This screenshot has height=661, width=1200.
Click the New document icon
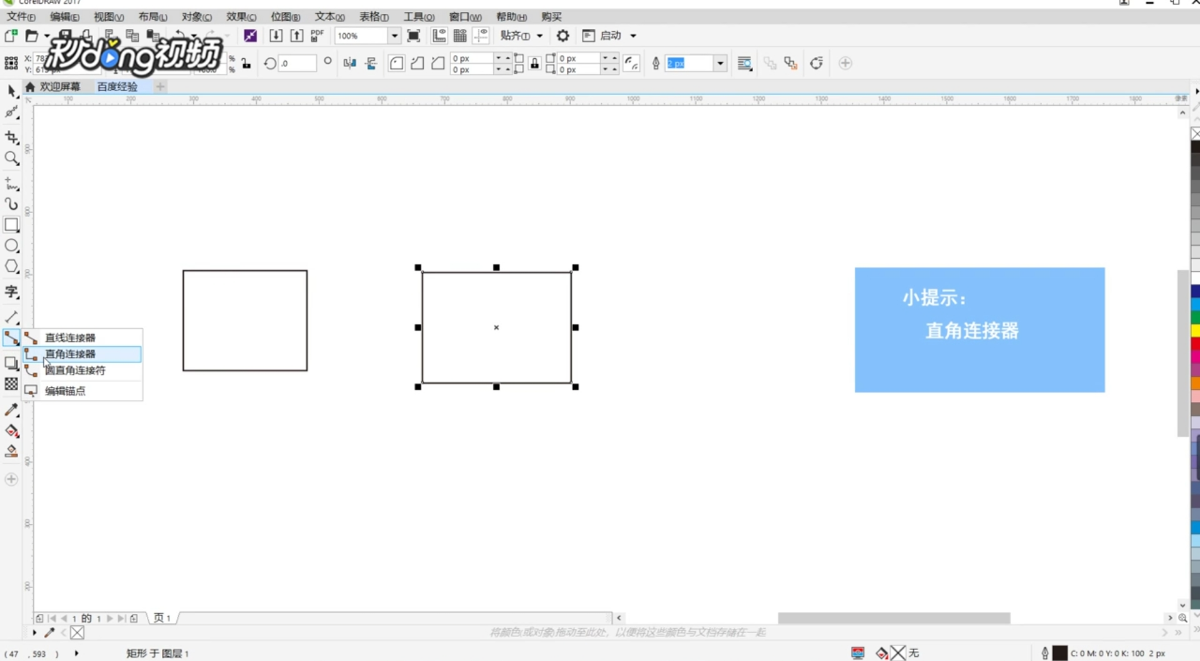point(11,36)
